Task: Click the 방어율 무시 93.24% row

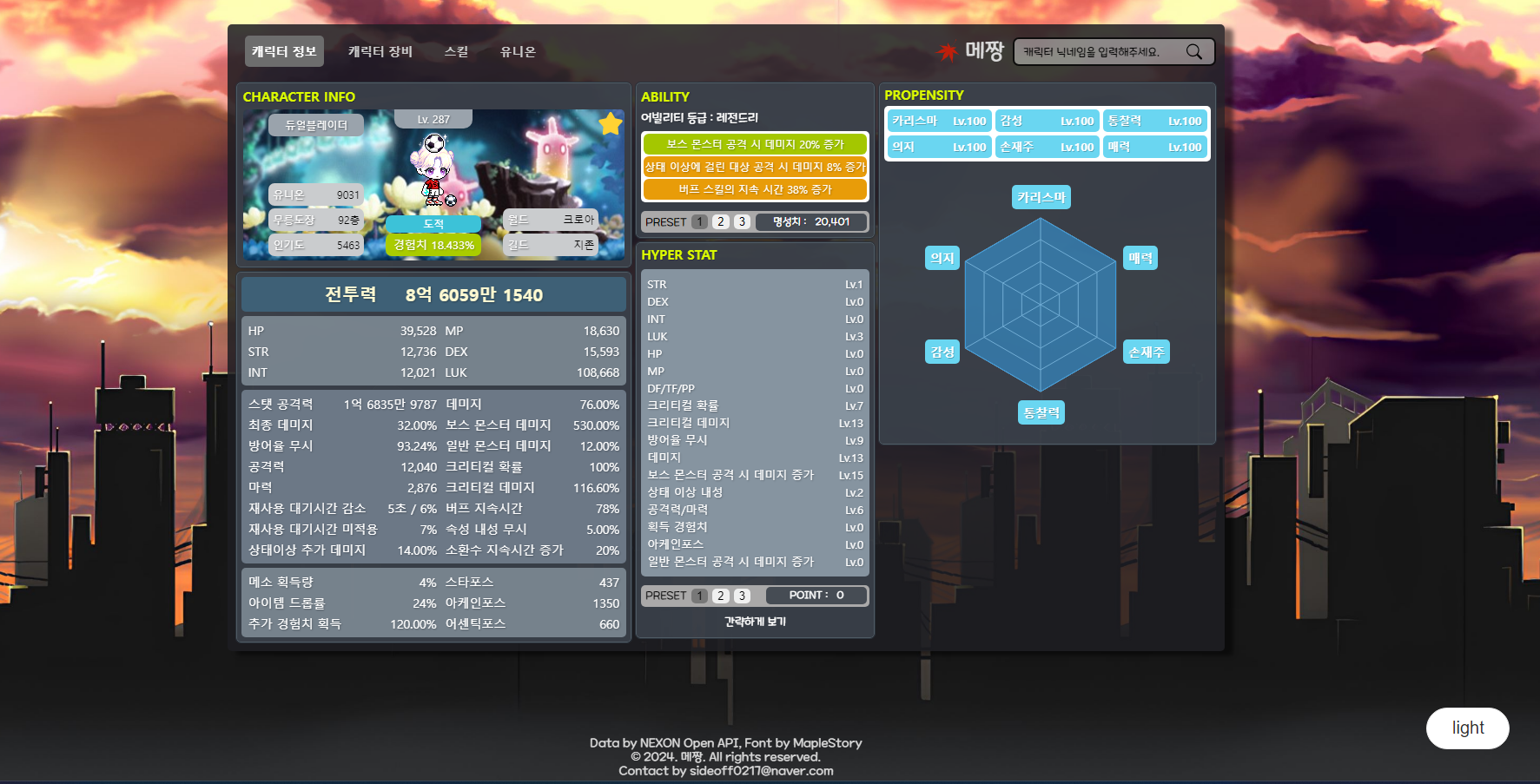Action: click(x=342, y=446)
